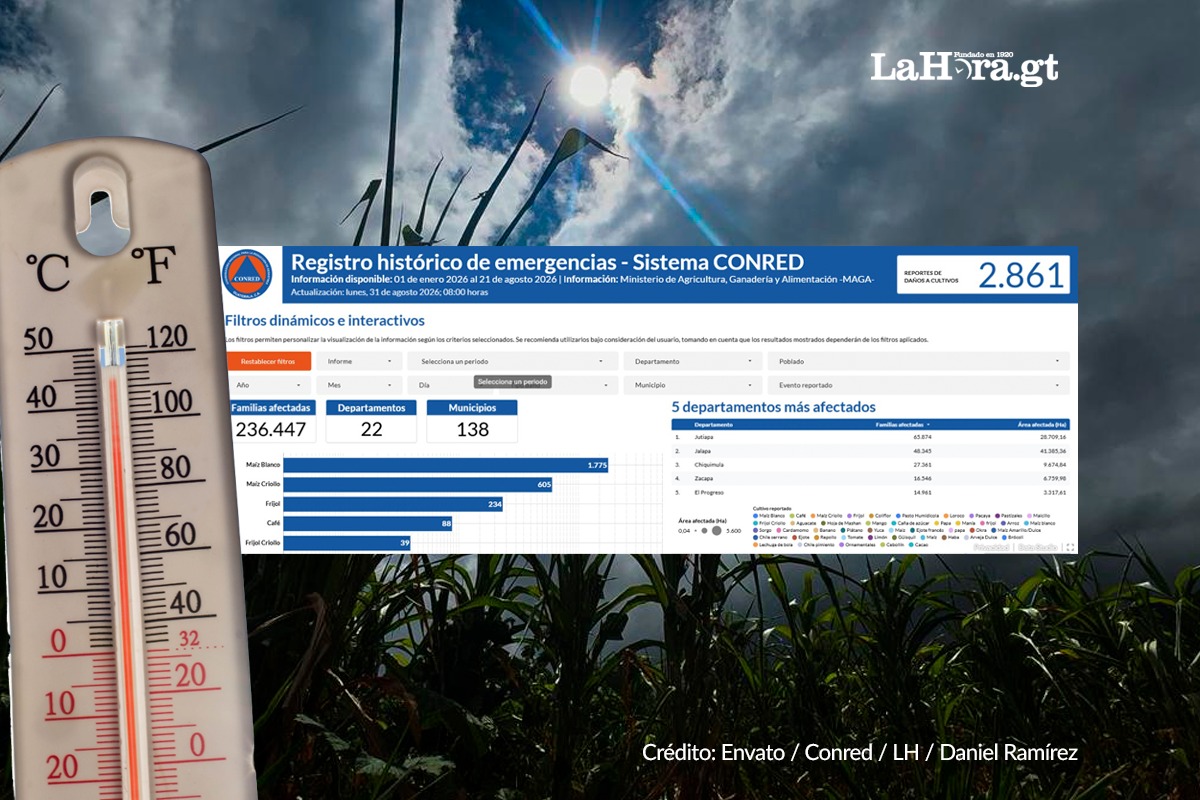Screen dimensions: 1200x800
Task: Select the Jutiapa table row
Action: (x=871, y=437)
